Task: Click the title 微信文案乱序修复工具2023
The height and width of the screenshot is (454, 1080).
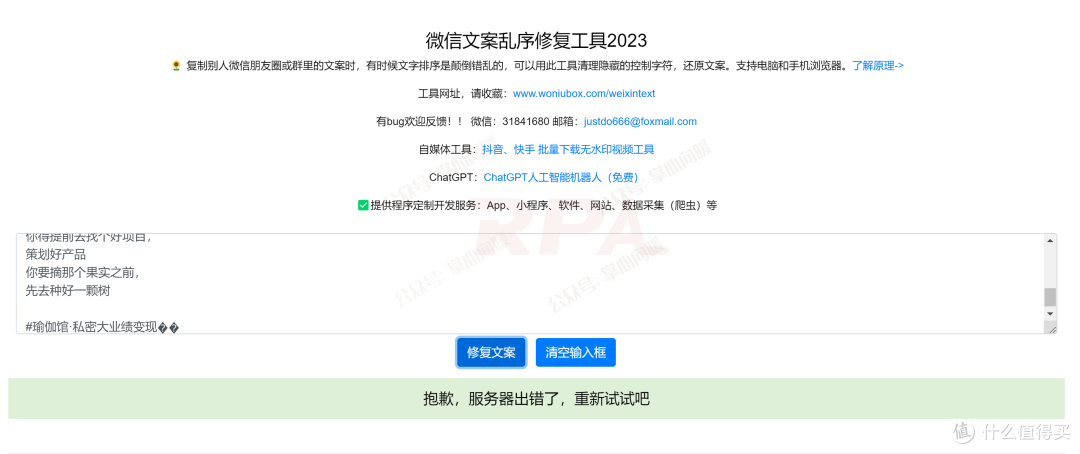Action: point(537,40)
